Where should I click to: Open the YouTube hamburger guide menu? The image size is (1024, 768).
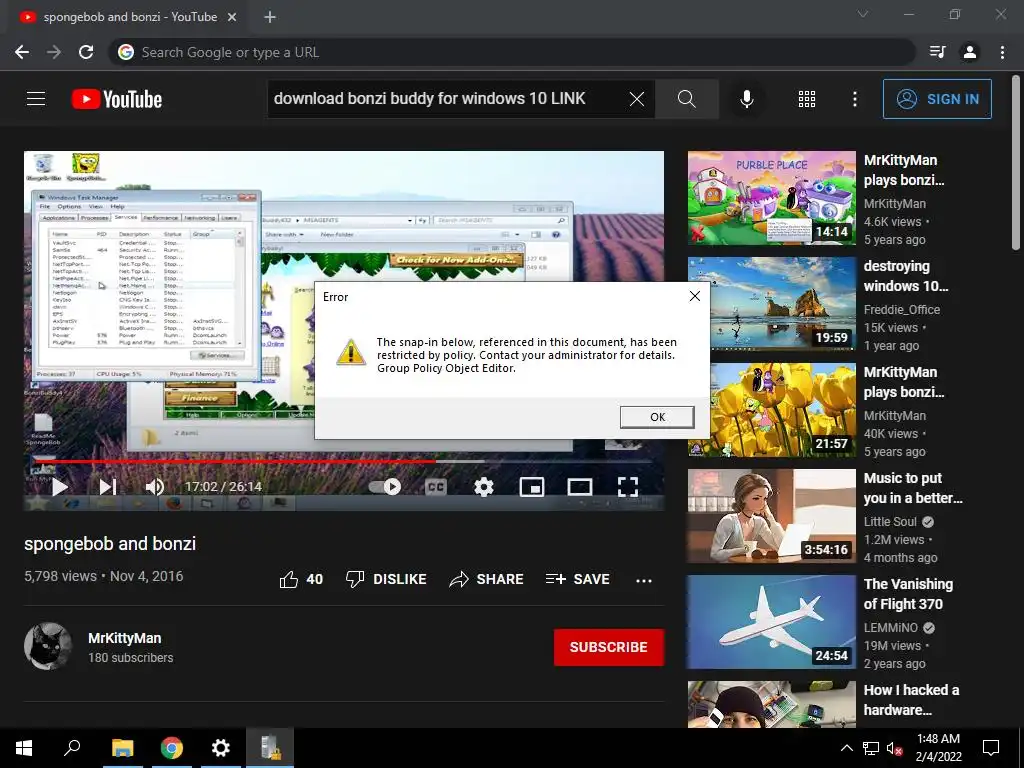(x=36, y=99)
